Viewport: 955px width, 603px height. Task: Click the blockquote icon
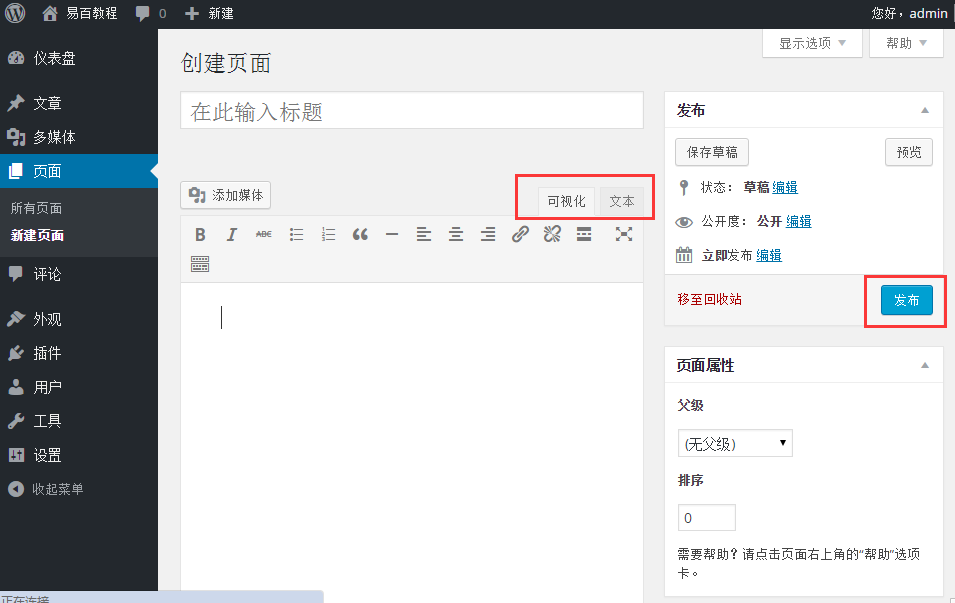pos(360,234)
